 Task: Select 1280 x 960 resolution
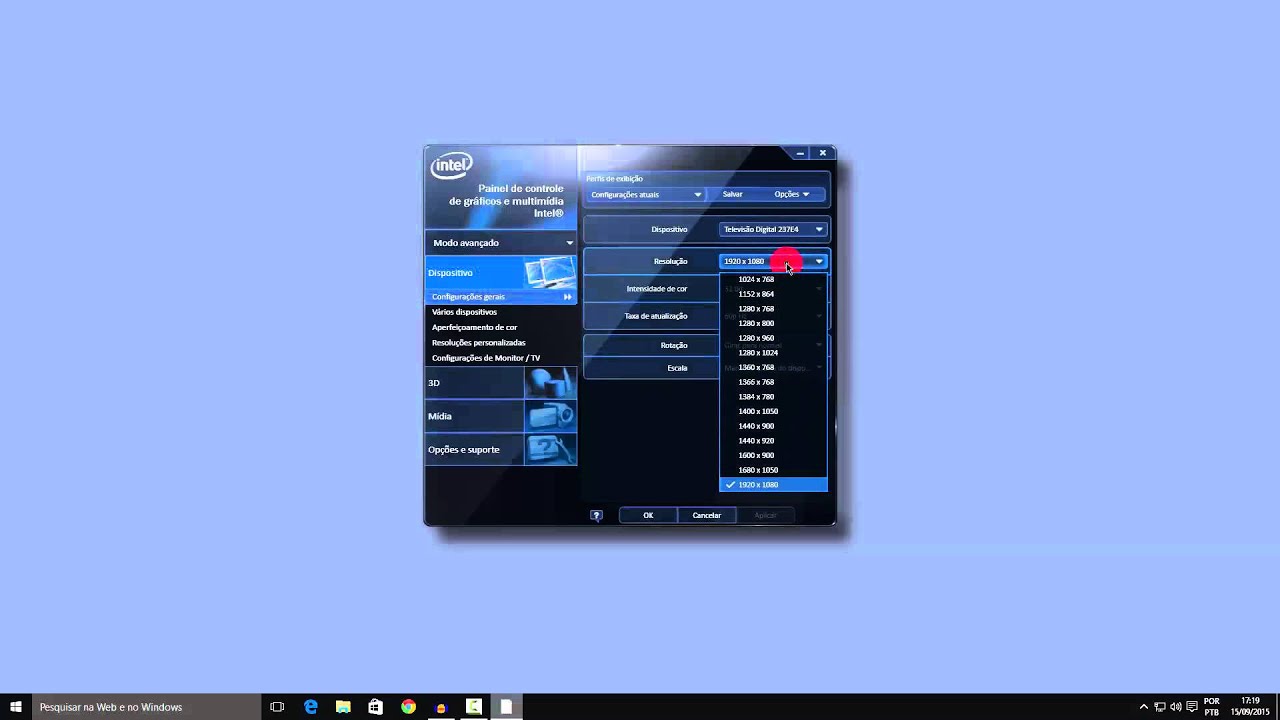773,338
